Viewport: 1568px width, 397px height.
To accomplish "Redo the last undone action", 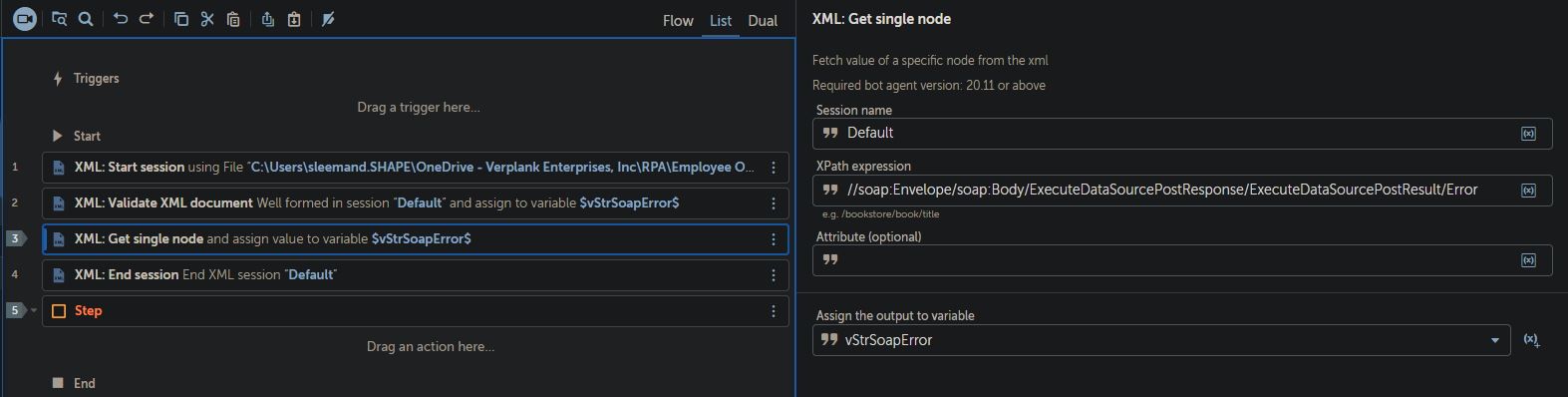I will (x=147, y=19).
